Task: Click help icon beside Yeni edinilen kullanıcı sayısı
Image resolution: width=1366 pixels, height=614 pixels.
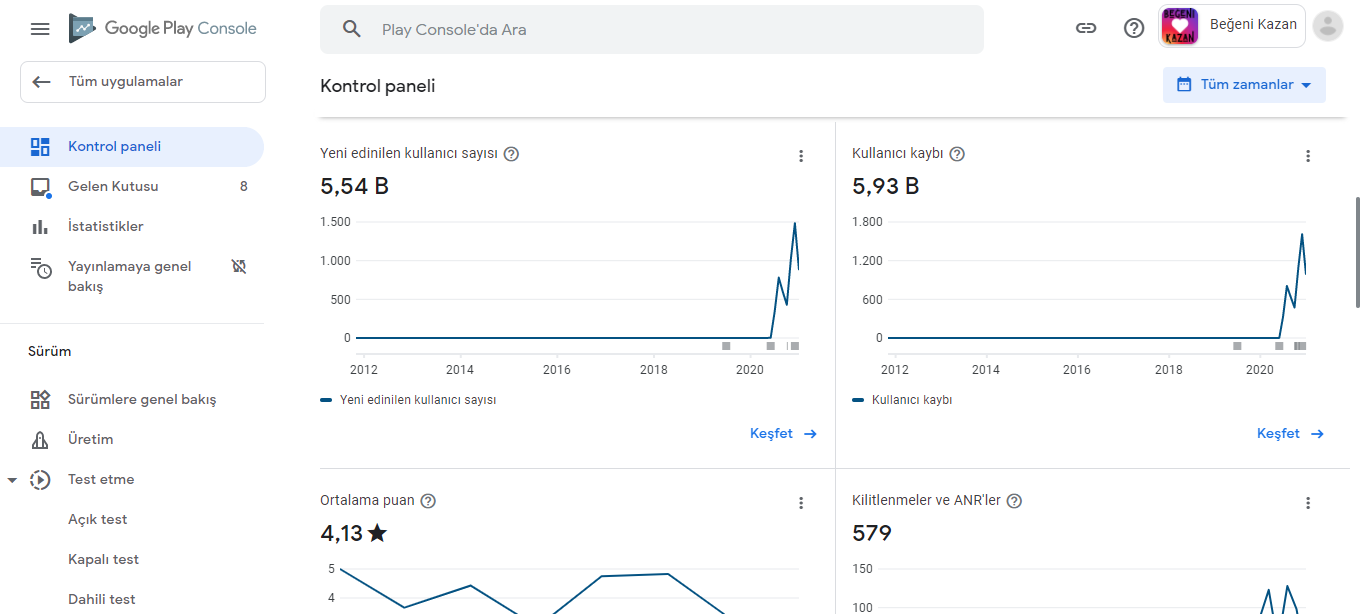Action: [511, 154]
